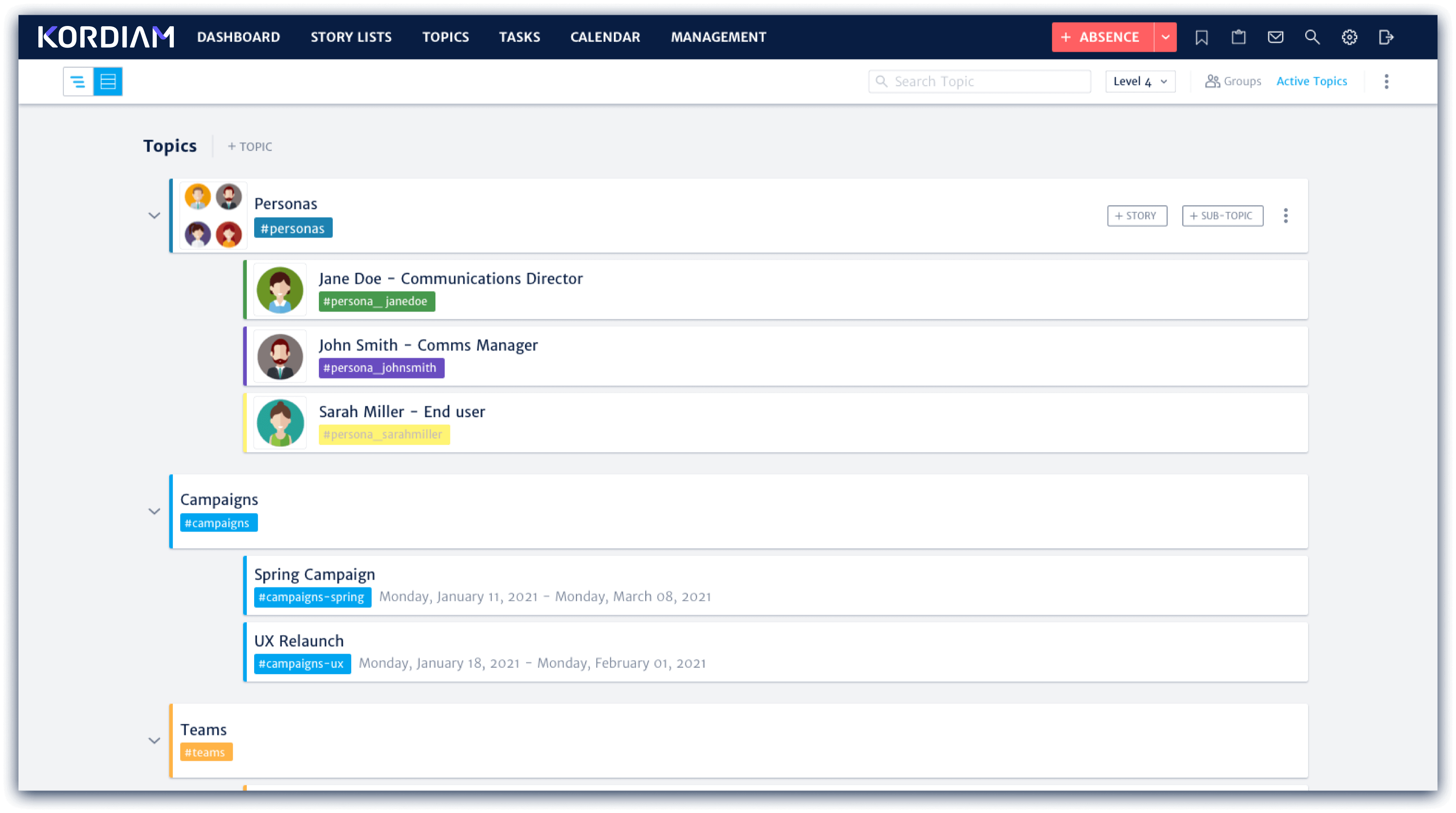Image resolution: width=1456 pixels, height=813 pixels.
Task: Click the three-dot menu on Personas topic
Action: [1287, 215]
